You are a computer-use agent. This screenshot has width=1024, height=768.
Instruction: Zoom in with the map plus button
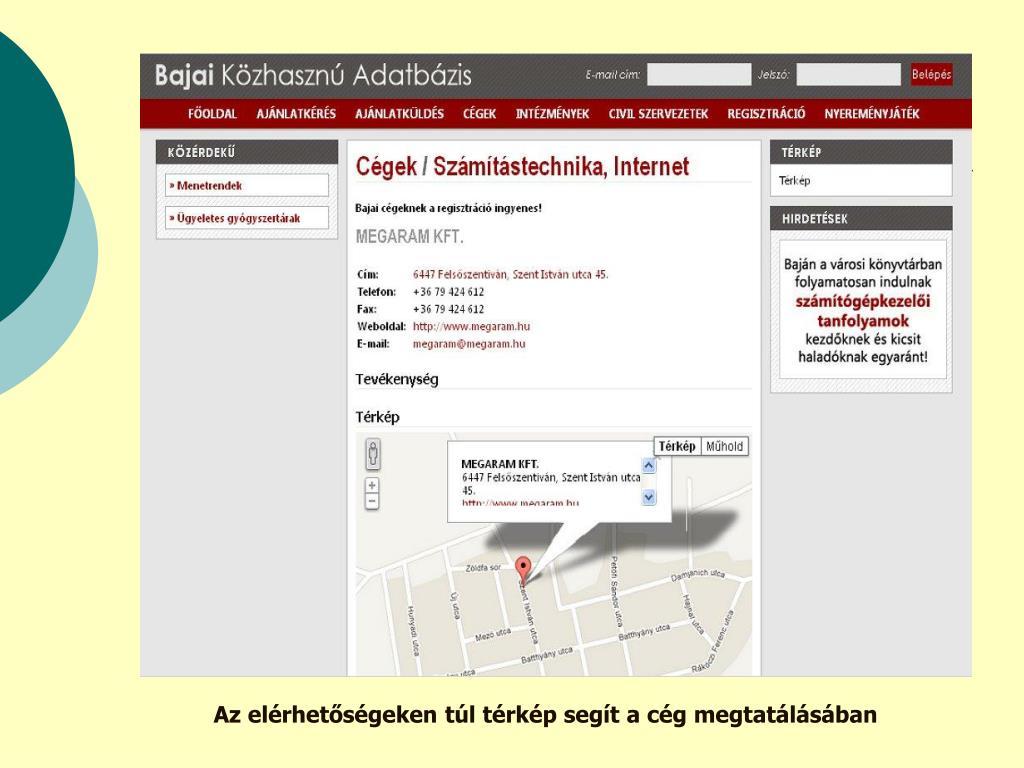[372, 486]
